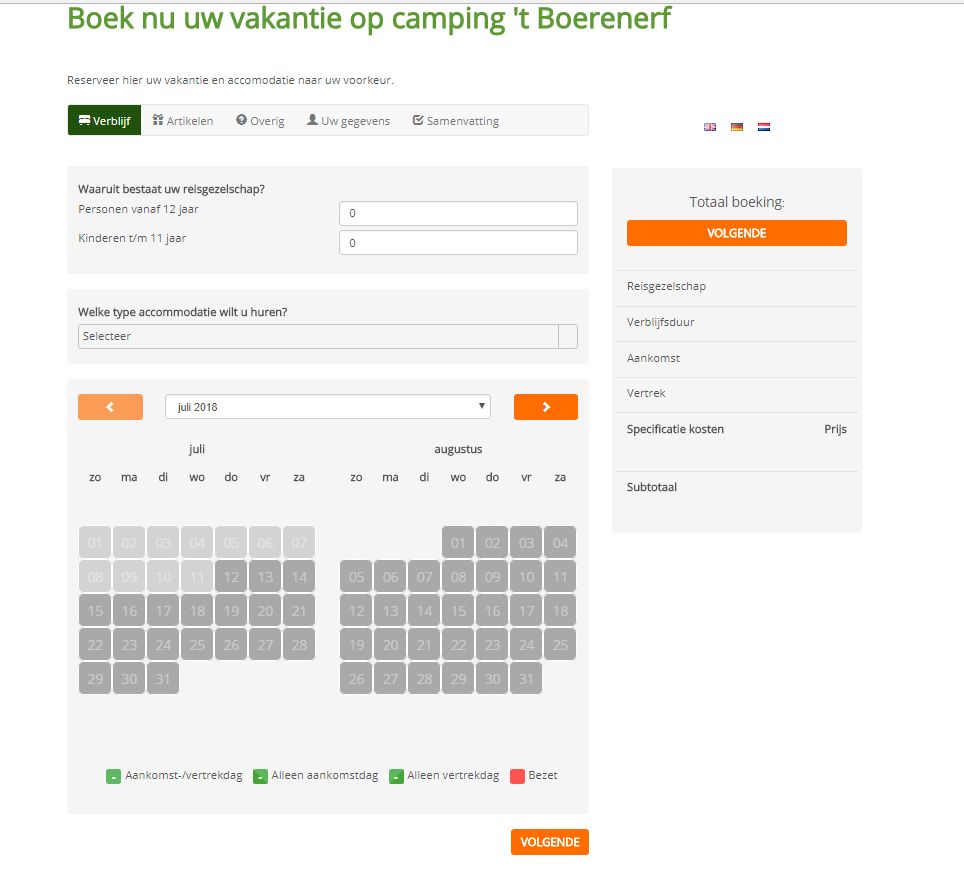Open the accommodation type Selecteer dropdown

[317, 337]
